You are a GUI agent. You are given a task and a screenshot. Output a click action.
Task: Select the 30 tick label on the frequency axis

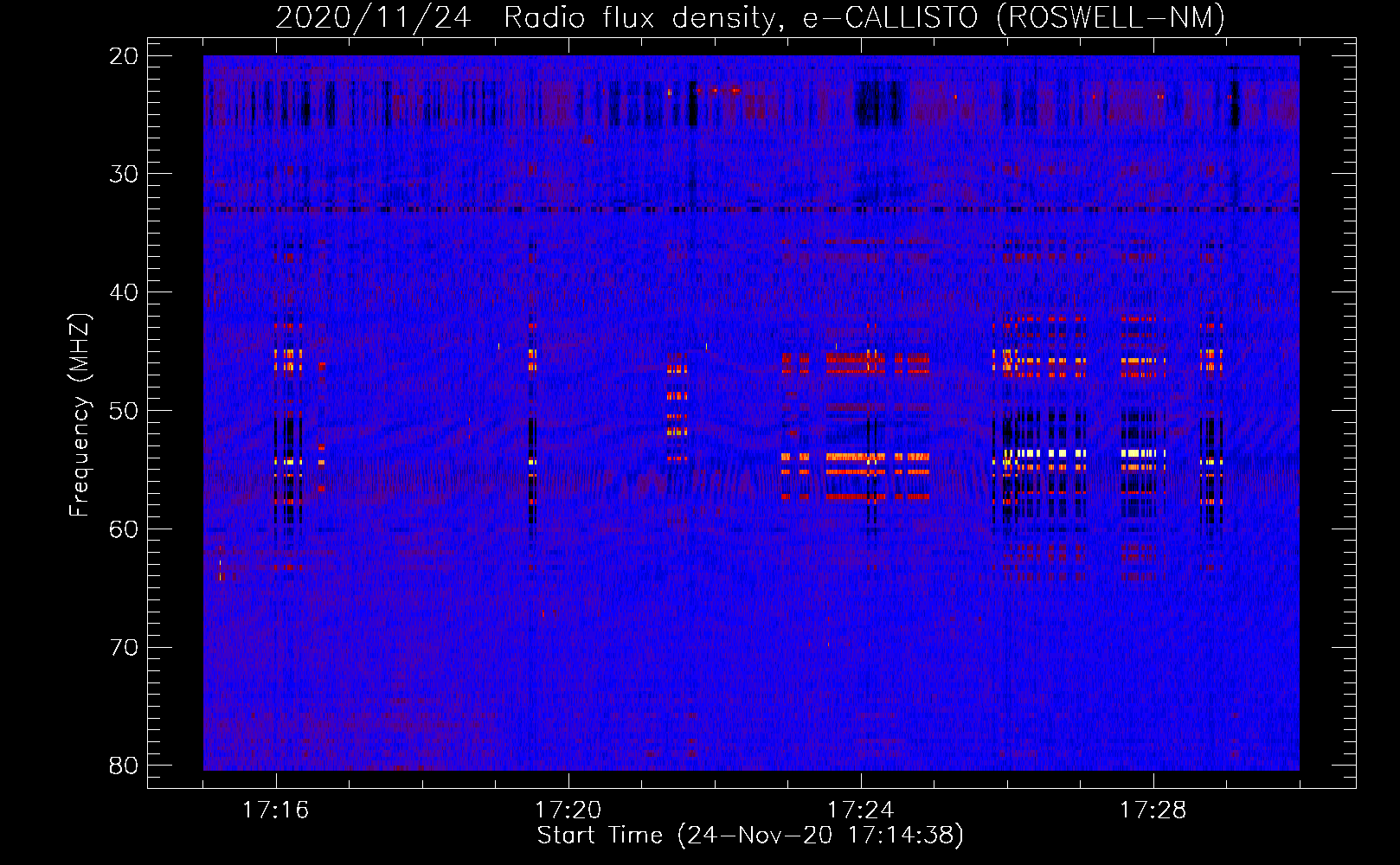125,174
